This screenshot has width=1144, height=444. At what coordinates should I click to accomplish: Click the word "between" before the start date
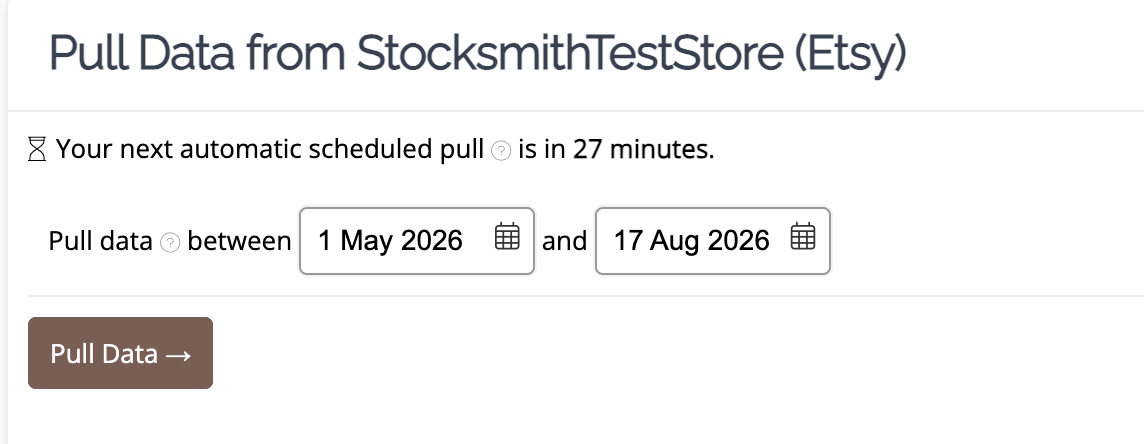tap(239, 241)
